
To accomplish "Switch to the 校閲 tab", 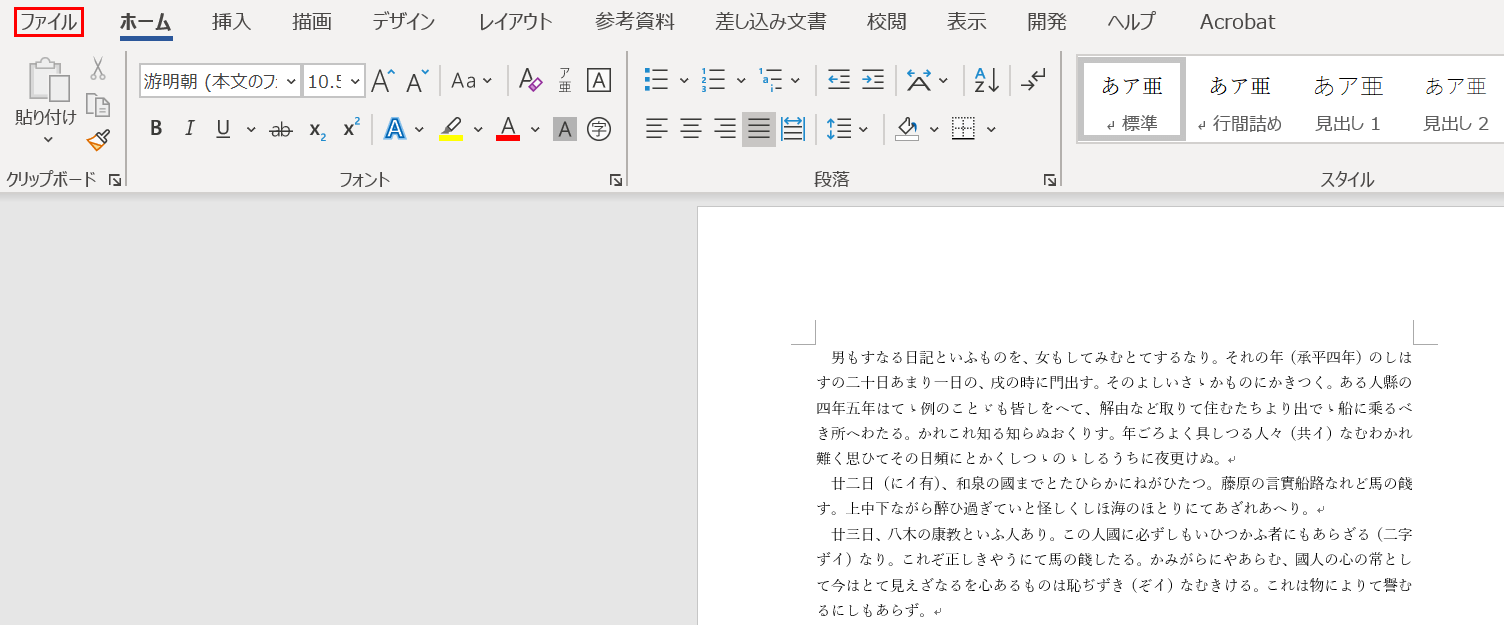I will (x=887, y=22).
